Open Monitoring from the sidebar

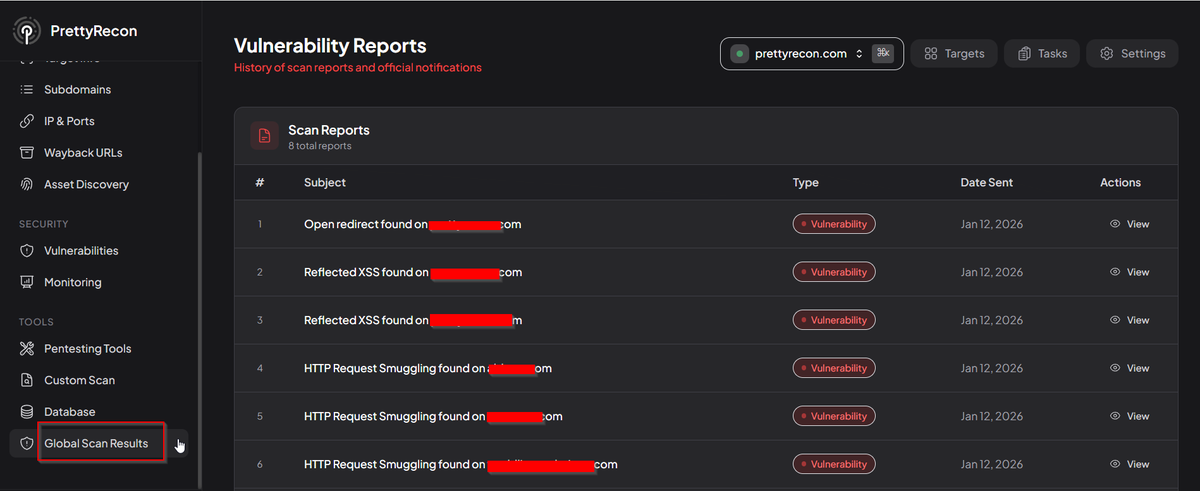tap(72, 283)
